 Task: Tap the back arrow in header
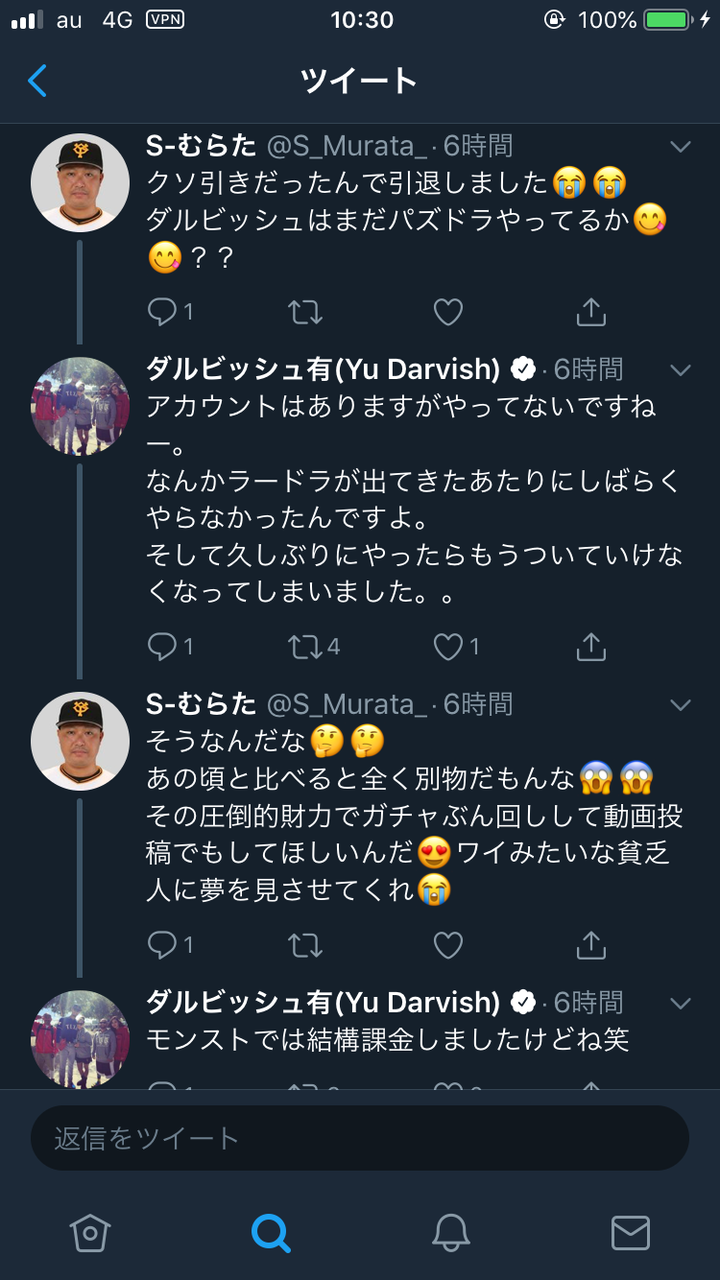[x=37, y=80]
